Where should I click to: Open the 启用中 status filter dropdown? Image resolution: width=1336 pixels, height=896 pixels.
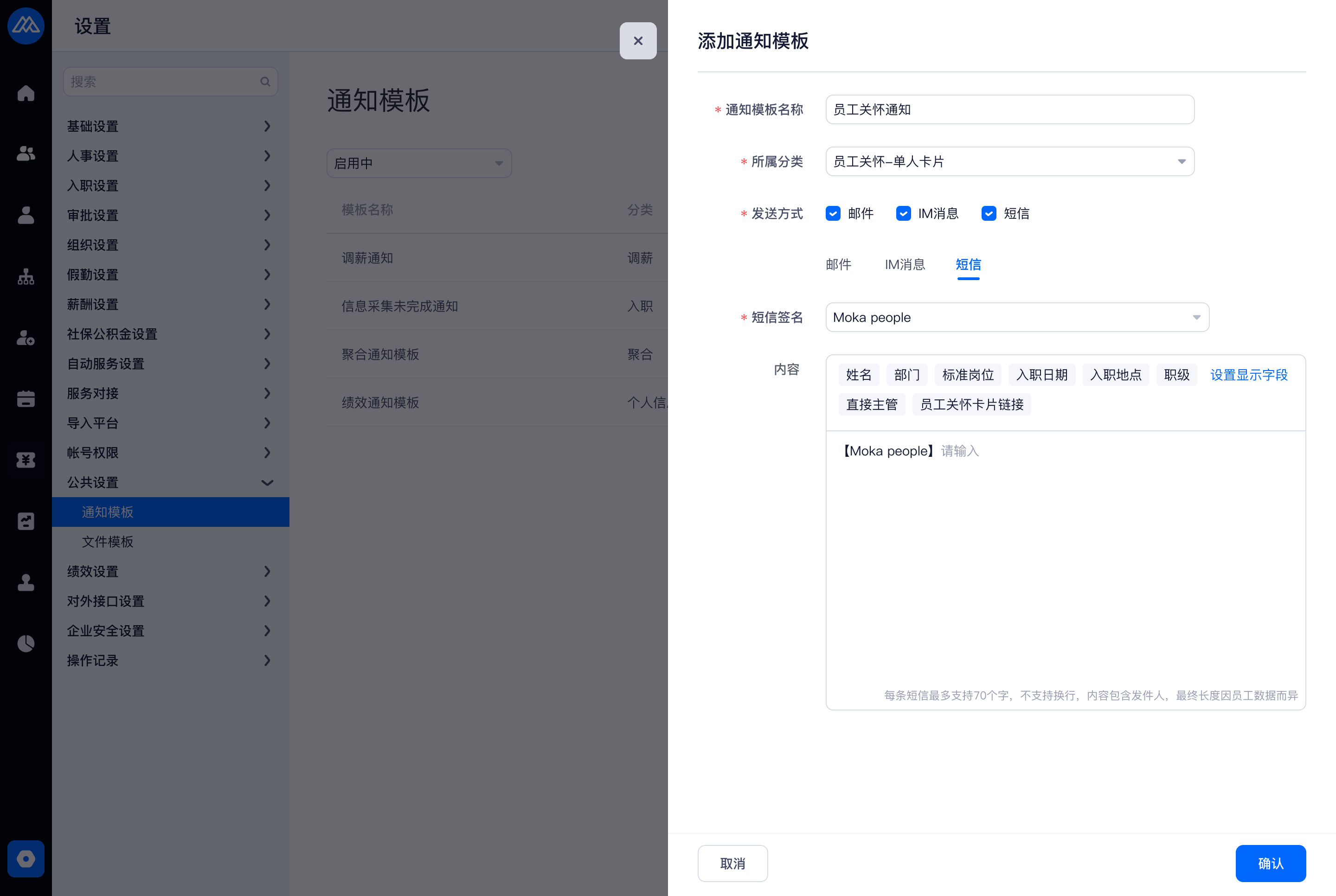[419, 163]
